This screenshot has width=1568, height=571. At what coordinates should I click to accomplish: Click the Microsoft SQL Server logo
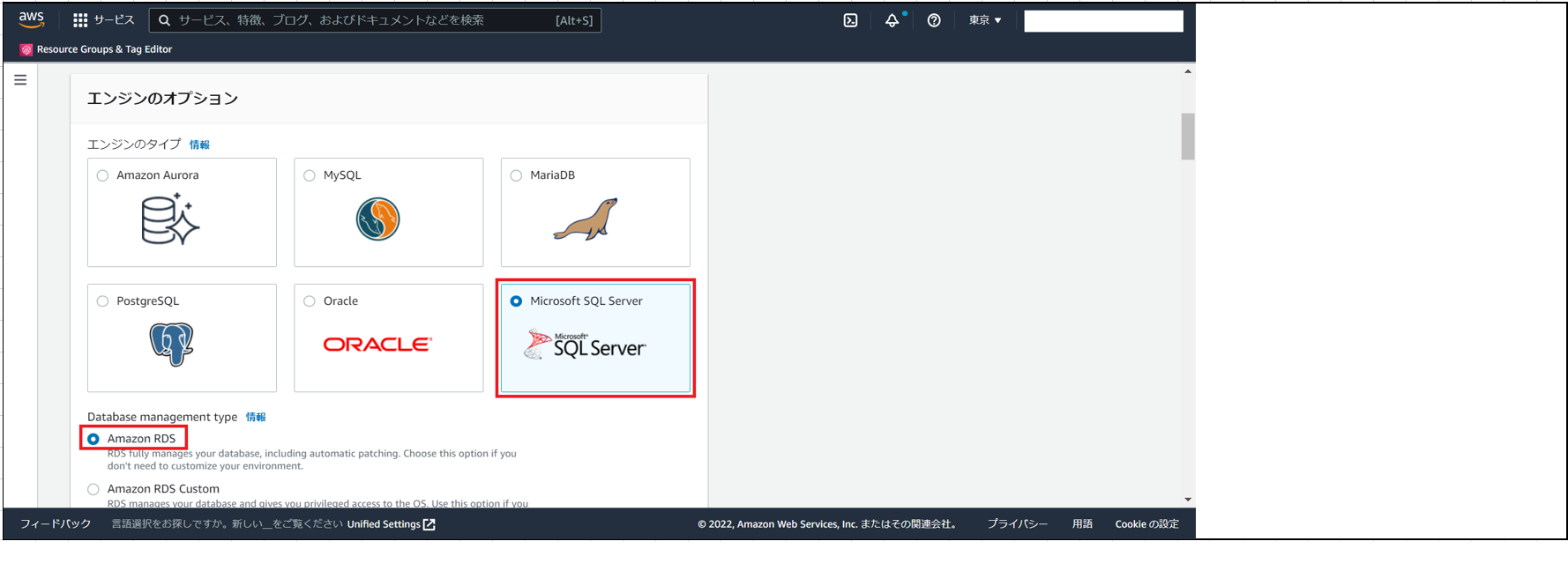coord(585,345)
